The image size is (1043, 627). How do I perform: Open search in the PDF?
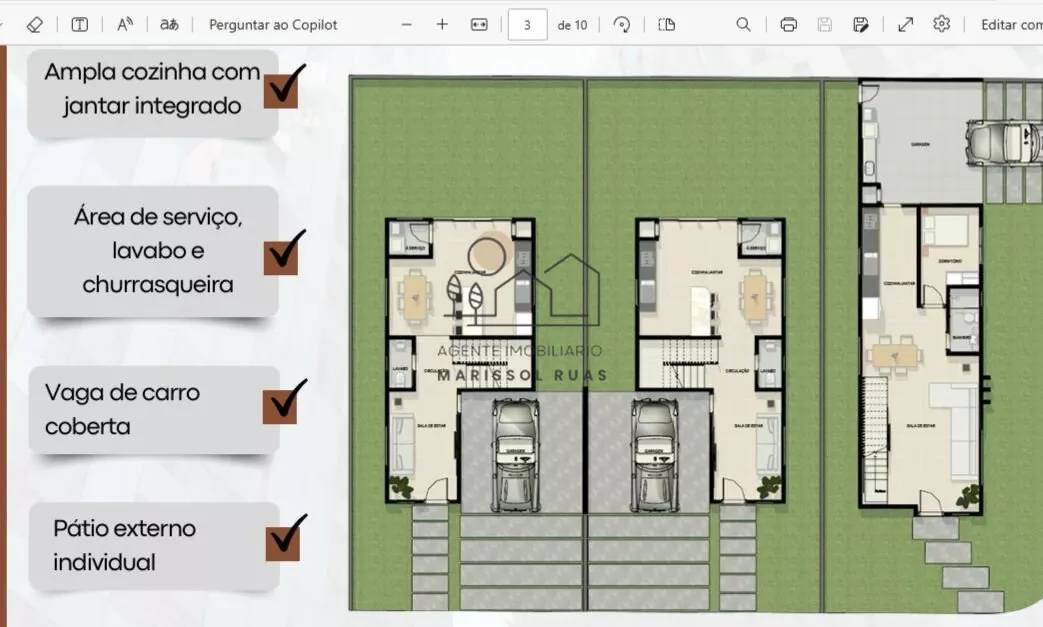743,25
